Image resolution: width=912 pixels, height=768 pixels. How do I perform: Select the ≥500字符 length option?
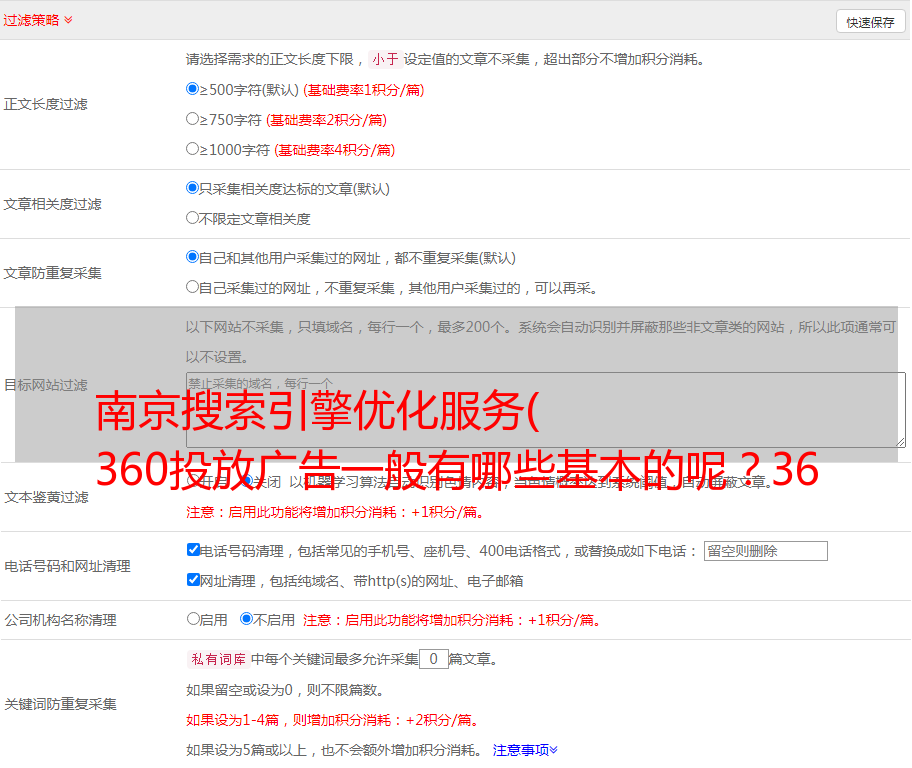click(x=192, y=88)
